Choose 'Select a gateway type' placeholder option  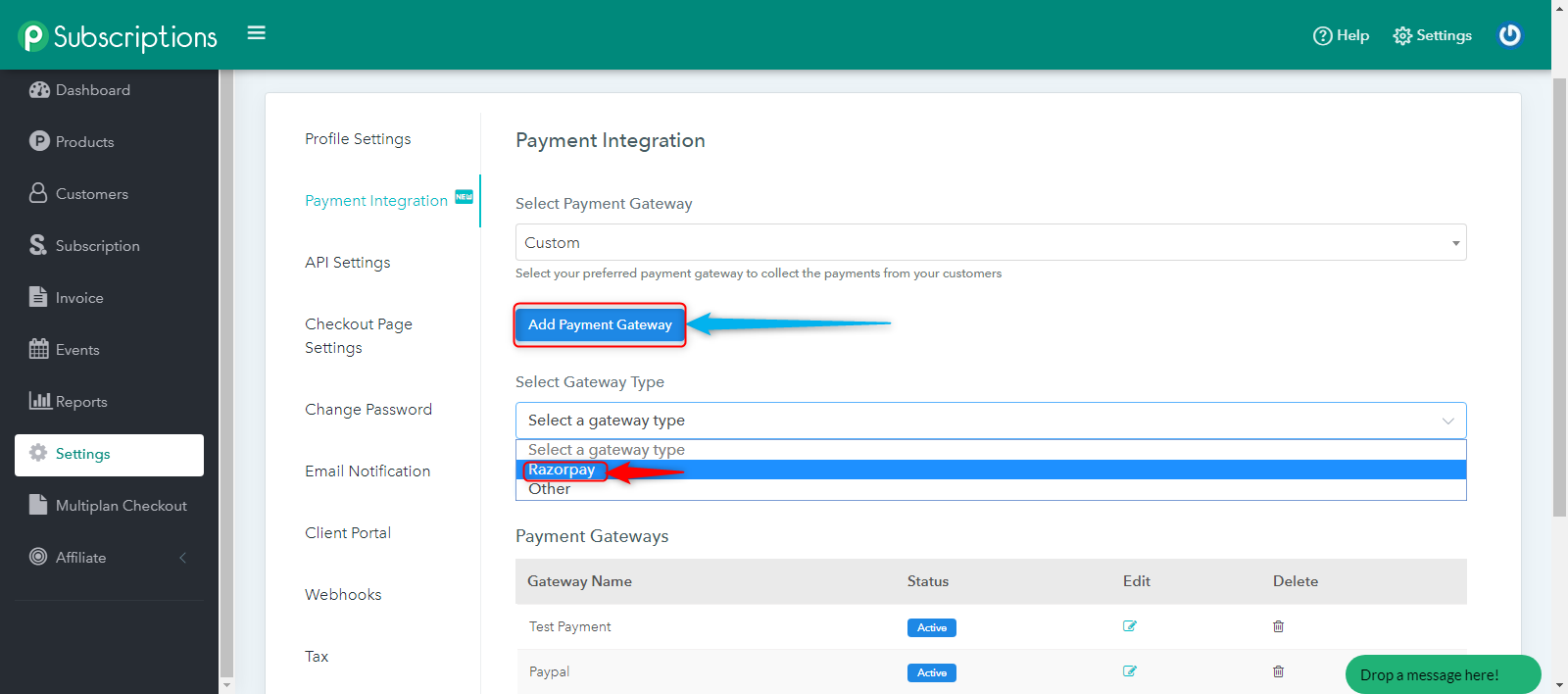tap(991, 450)
